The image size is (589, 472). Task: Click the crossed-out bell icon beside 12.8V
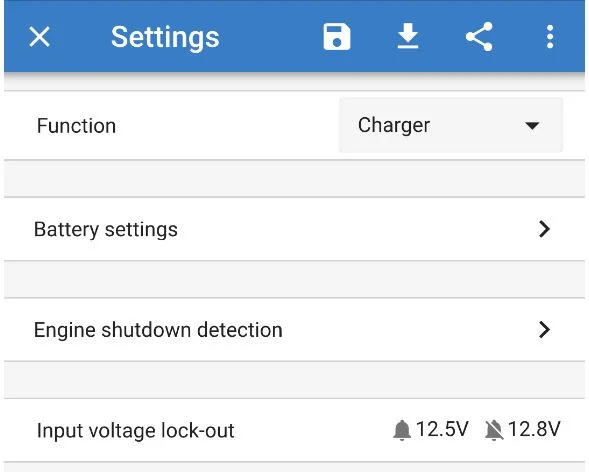(x=494, y=430)
